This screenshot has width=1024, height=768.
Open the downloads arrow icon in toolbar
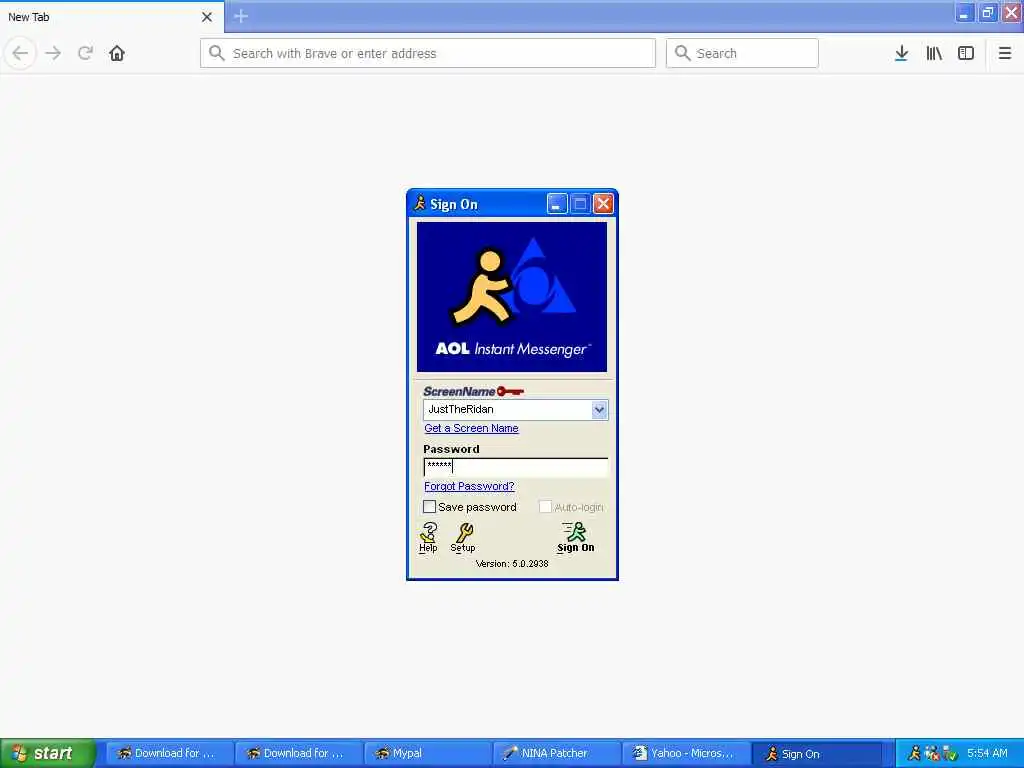901,53
